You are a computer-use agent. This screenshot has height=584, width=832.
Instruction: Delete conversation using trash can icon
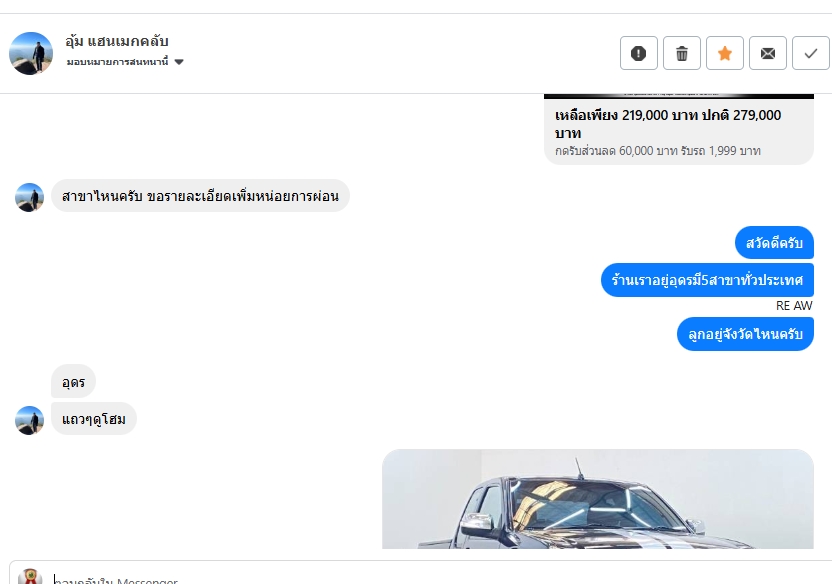[x=682, y=53]
